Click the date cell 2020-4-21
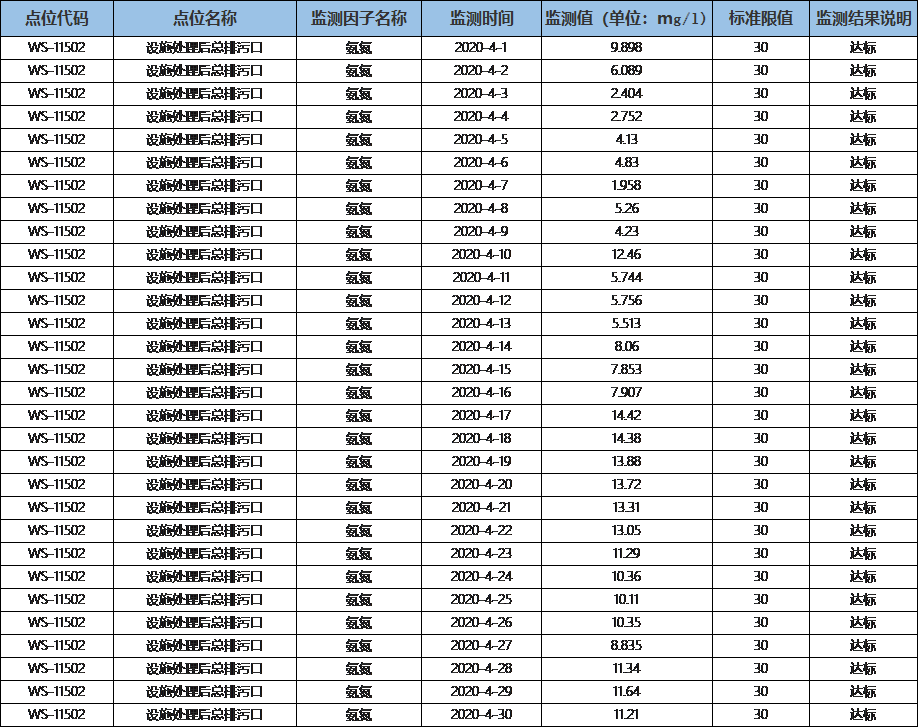 tap(481, 507)
